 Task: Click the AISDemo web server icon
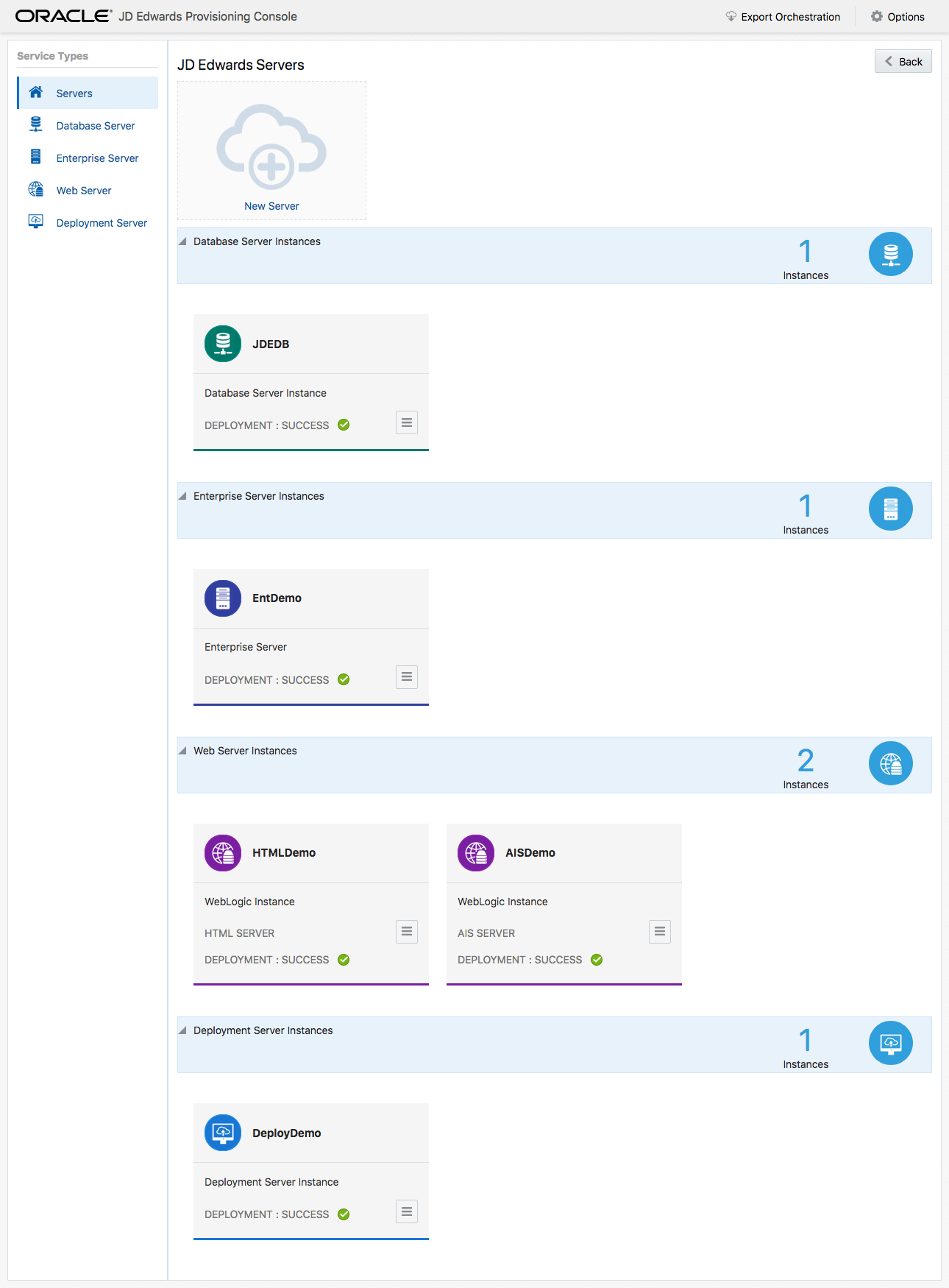coord(476,853)
